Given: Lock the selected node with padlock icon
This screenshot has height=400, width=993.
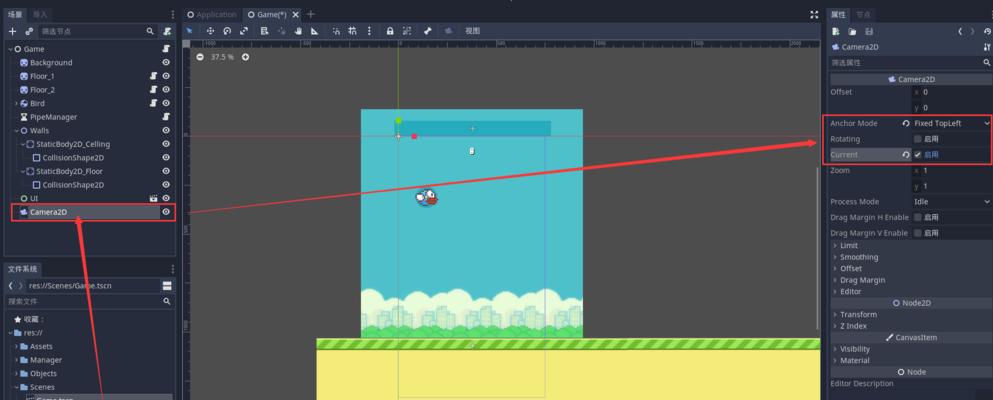Looking at the screenshot, I should point(390,31).
